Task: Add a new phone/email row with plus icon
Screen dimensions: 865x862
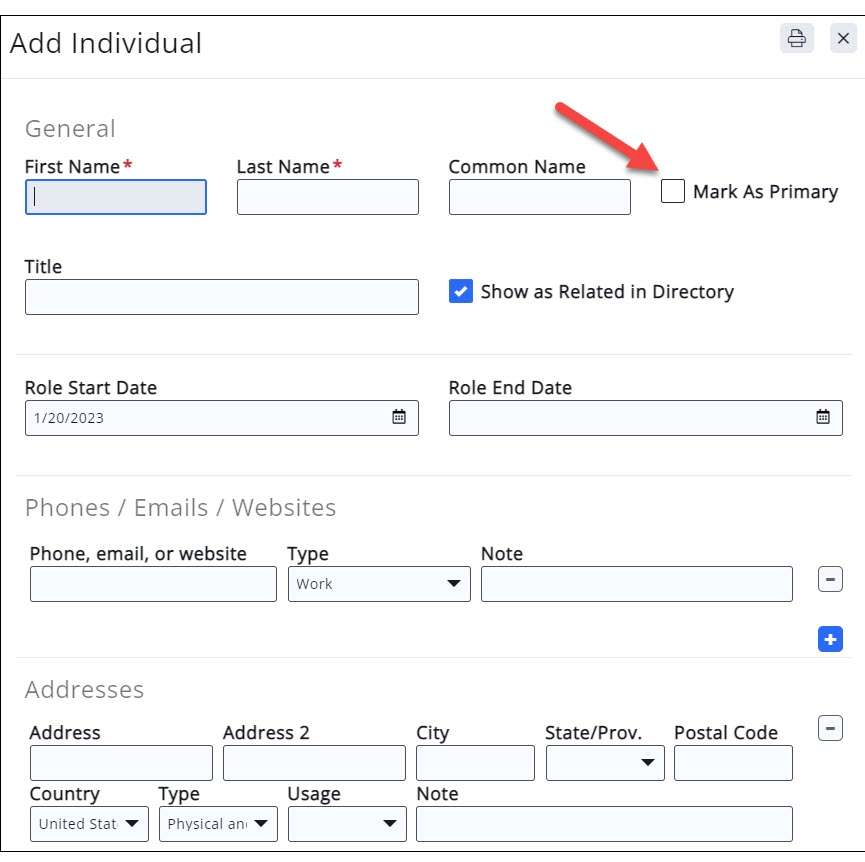Action: click(830, 640)
